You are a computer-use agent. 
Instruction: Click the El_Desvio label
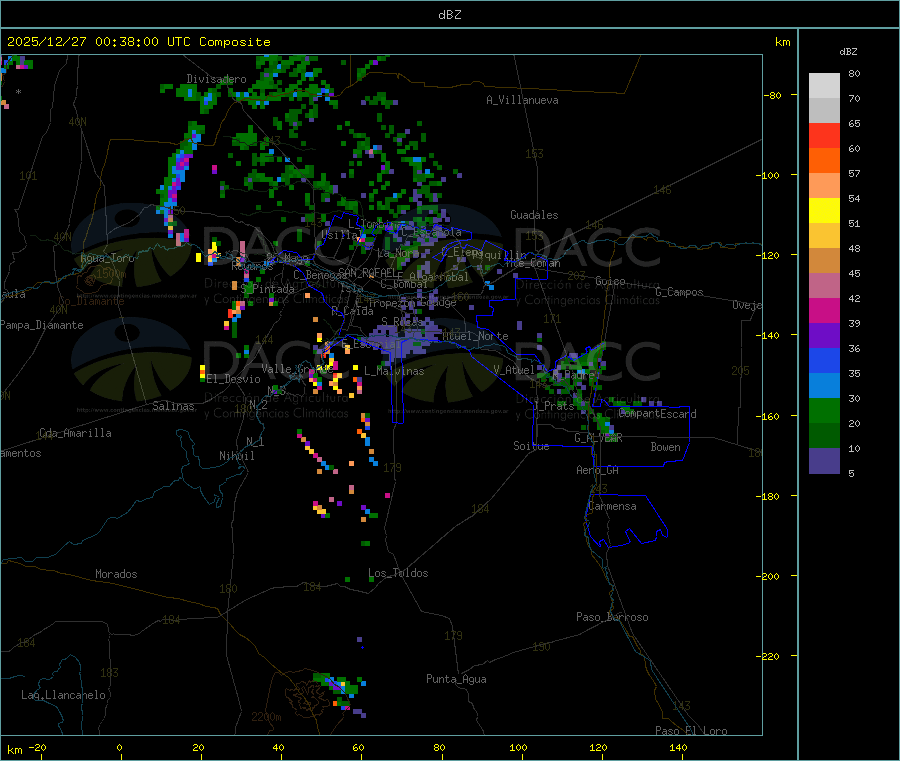(234, 379)
